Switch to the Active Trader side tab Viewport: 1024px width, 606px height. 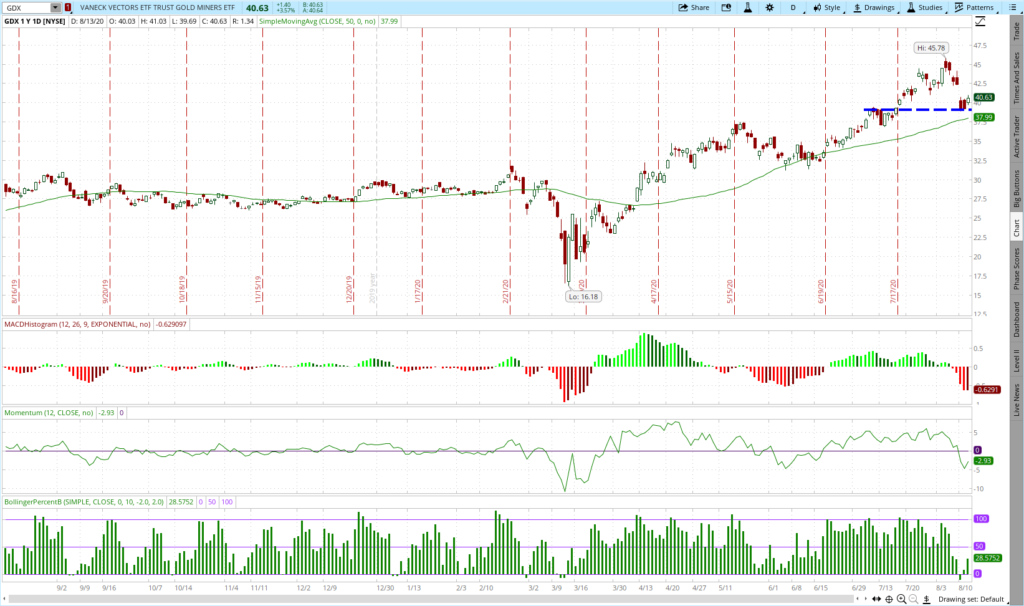(x=1016, y=136)
